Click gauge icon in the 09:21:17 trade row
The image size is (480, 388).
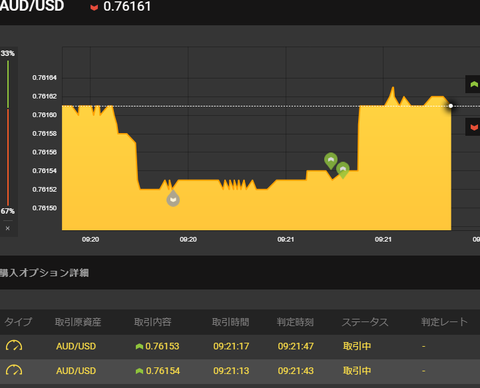click(x=14, y=346)
